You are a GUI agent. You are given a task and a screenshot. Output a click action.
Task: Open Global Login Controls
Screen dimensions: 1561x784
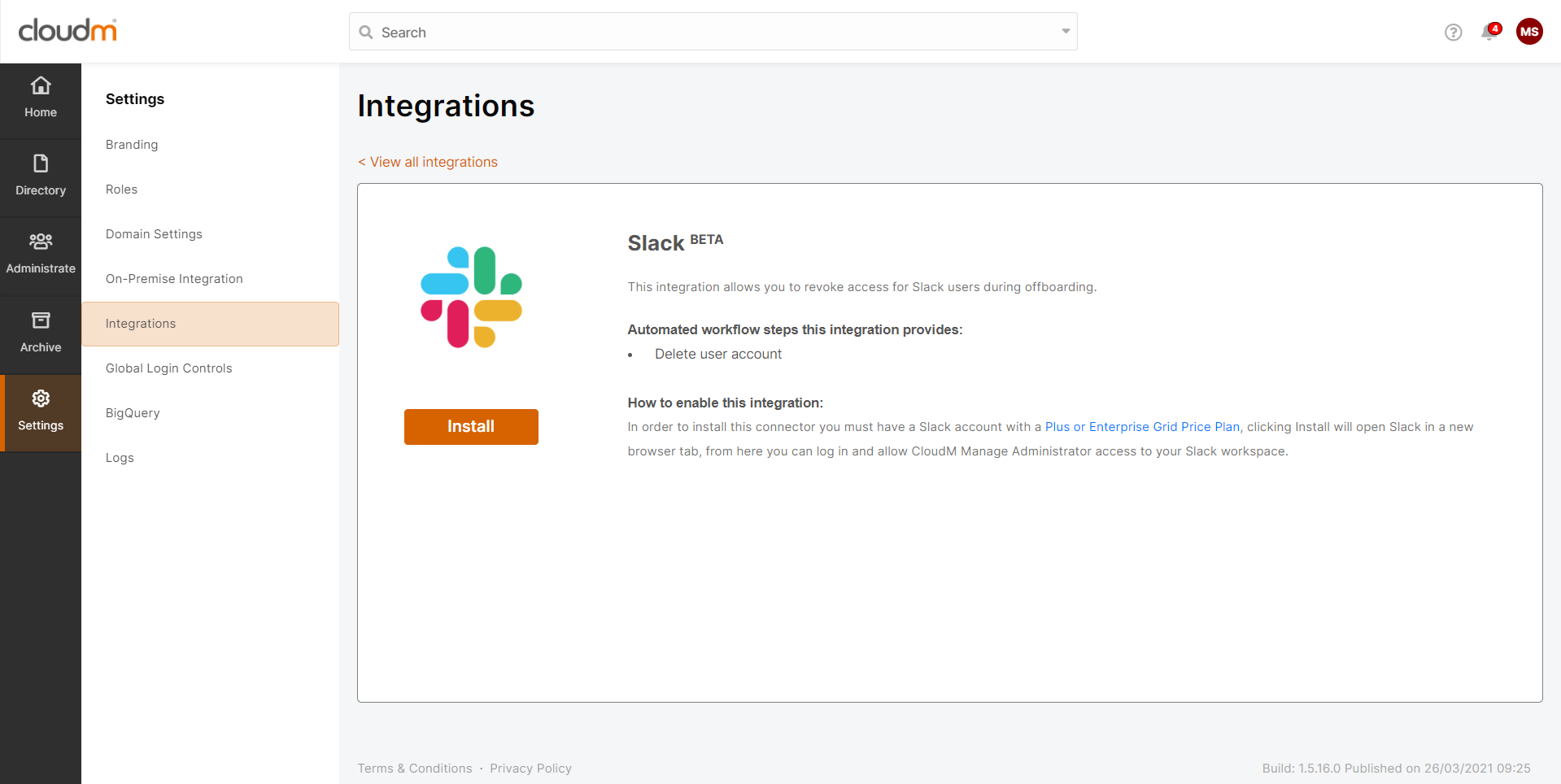click(x=168, y=368)
